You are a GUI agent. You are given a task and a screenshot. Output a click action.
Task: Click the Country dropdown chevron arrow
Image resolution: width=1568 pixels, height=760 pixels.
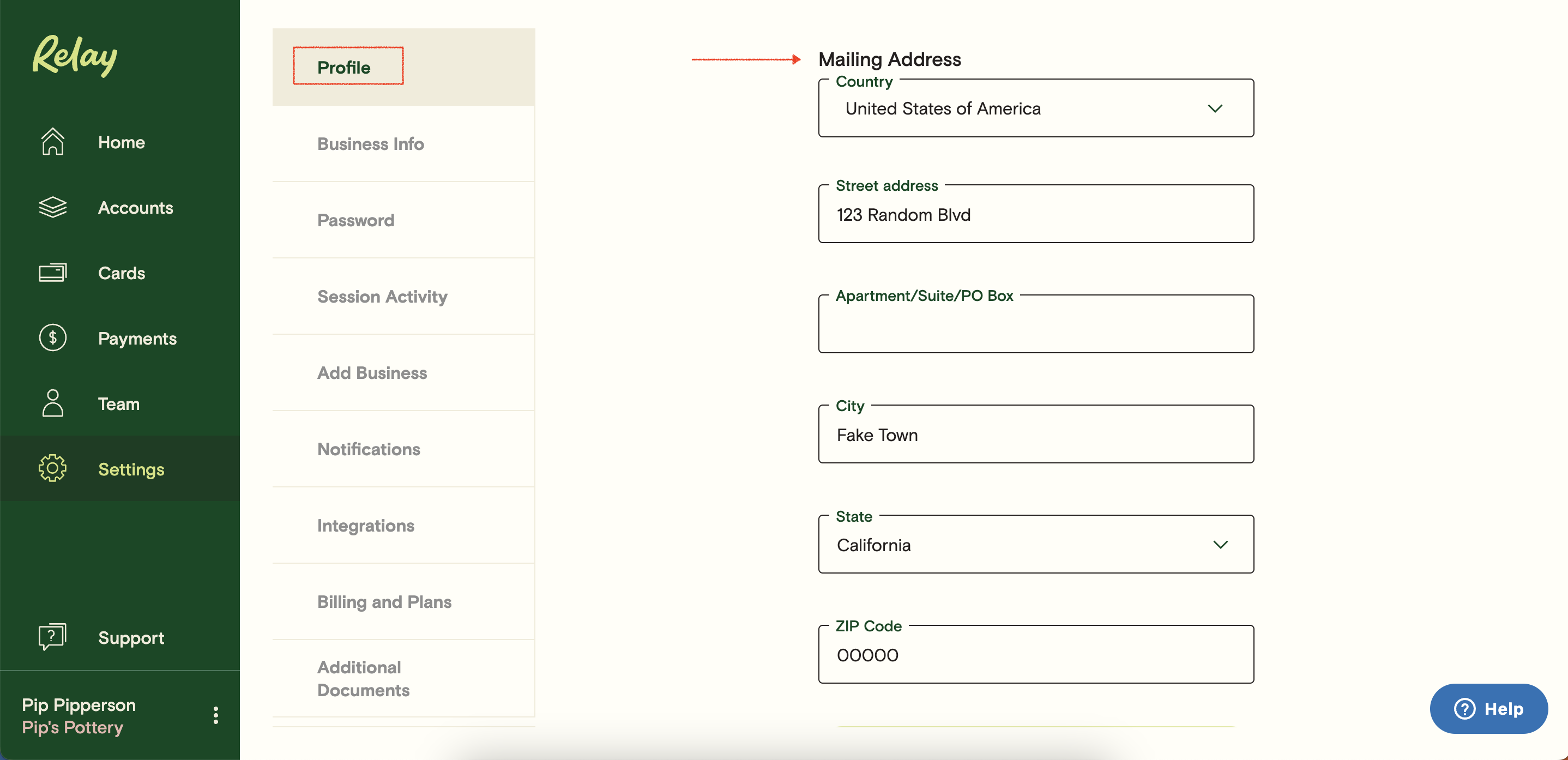(1215, 108)
